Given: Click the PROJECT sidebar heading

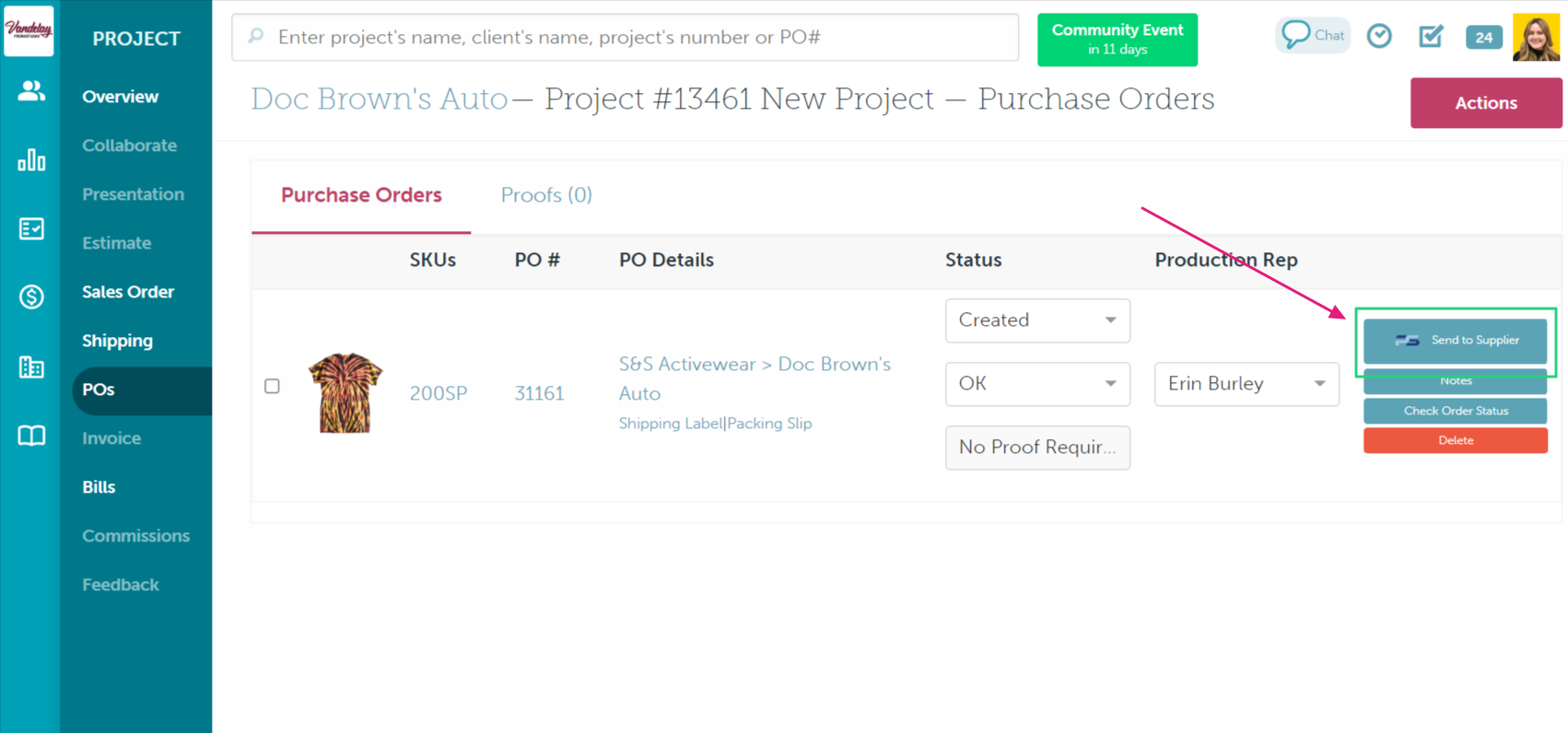Looking at the screenshot, I should click(136, 39).
